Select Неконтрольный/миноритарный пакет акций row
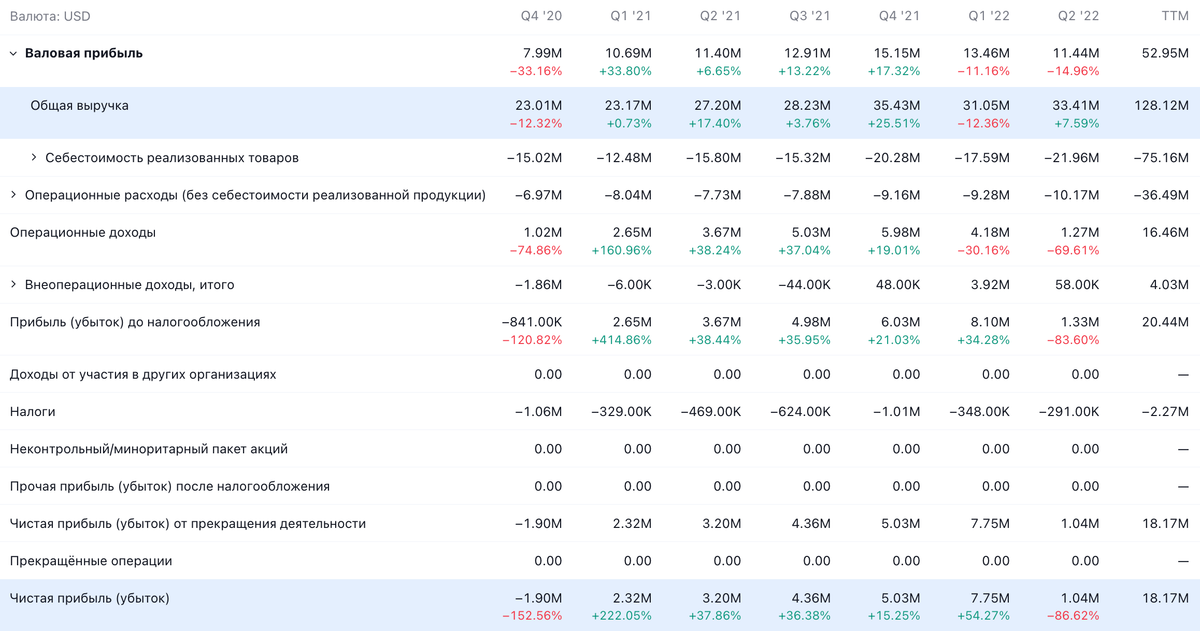1200x631 pixels. (149, 449)
